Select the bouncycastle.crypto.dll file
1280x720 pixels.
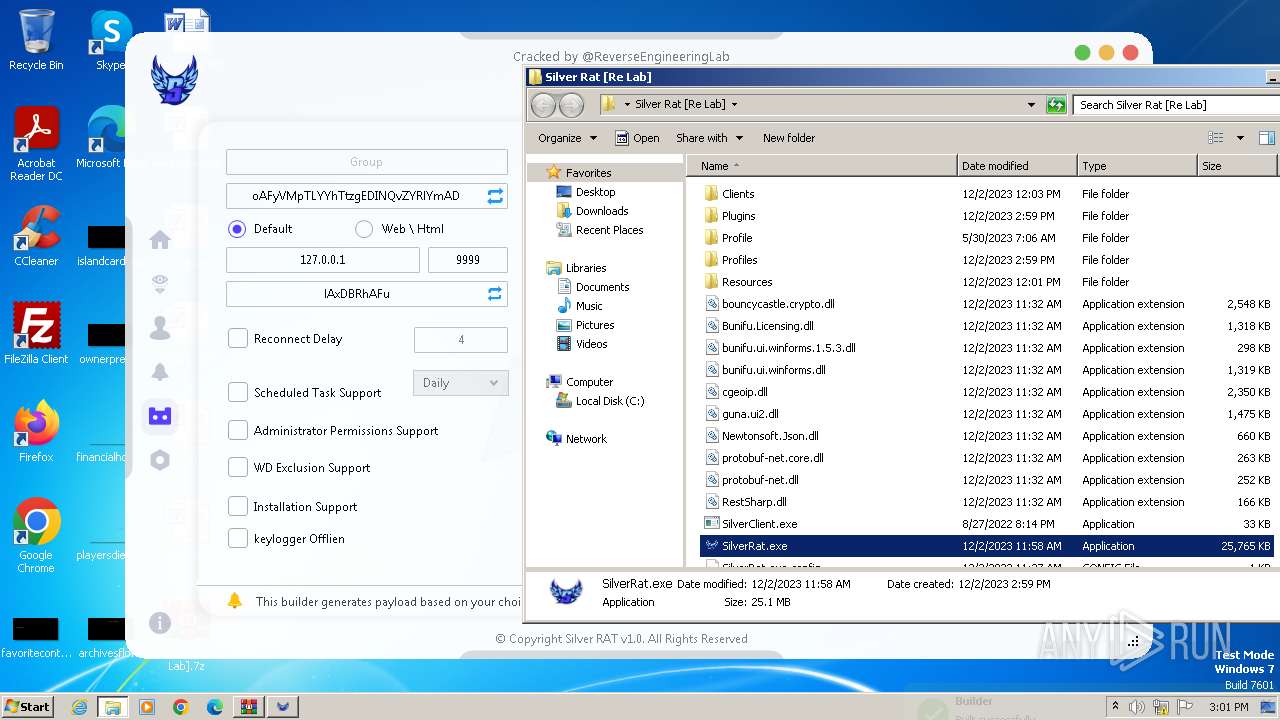[x=778, y=304]
